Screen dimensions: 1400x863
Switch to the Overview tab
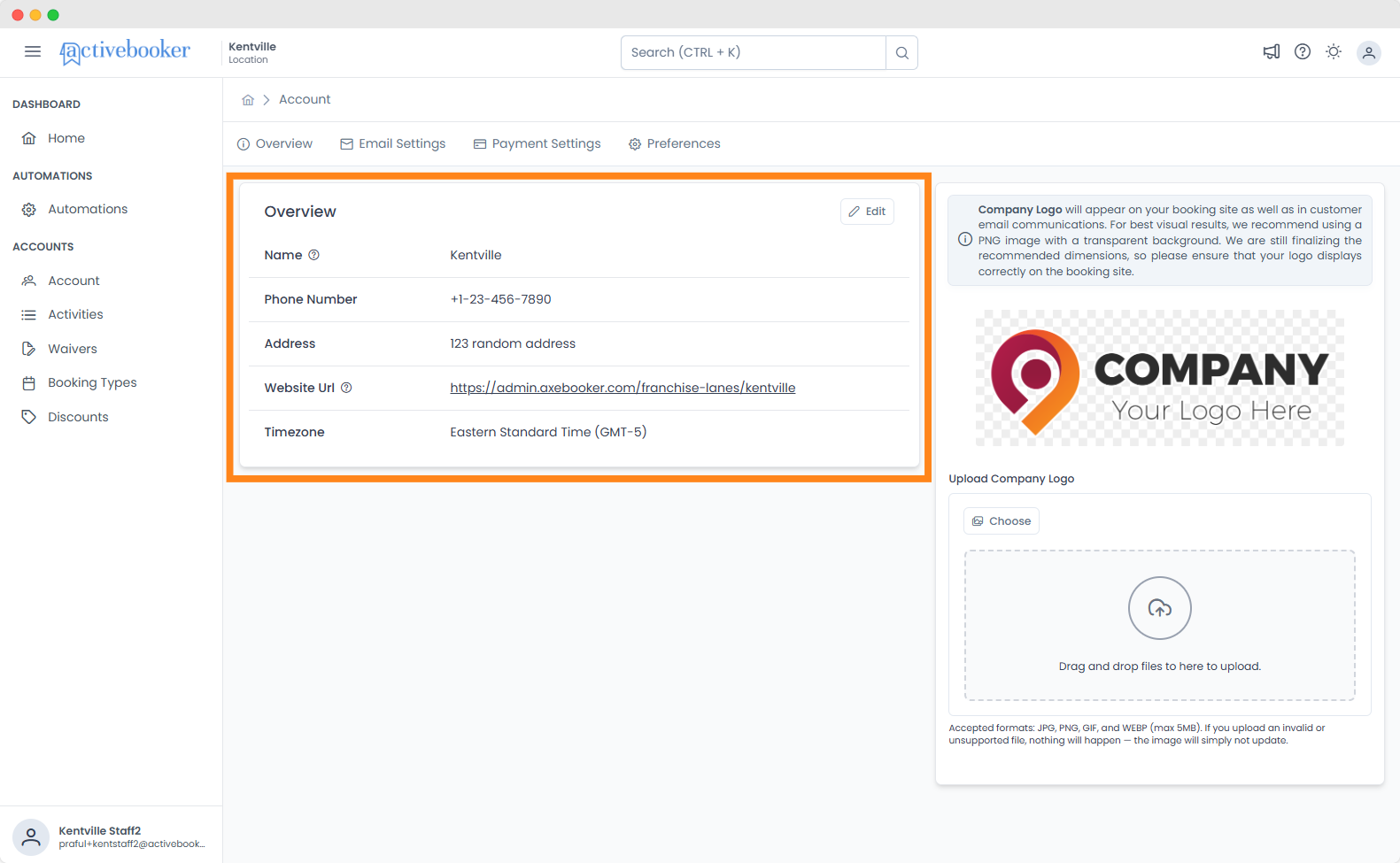coord(275,144)
